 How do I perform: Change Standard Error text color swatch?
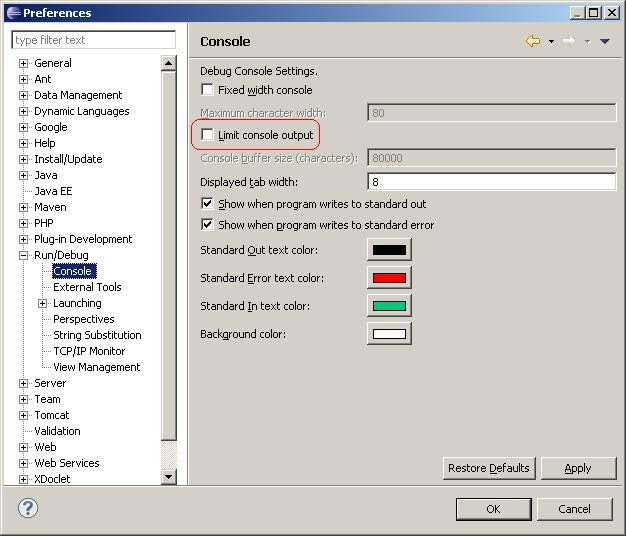click(389, 278)
